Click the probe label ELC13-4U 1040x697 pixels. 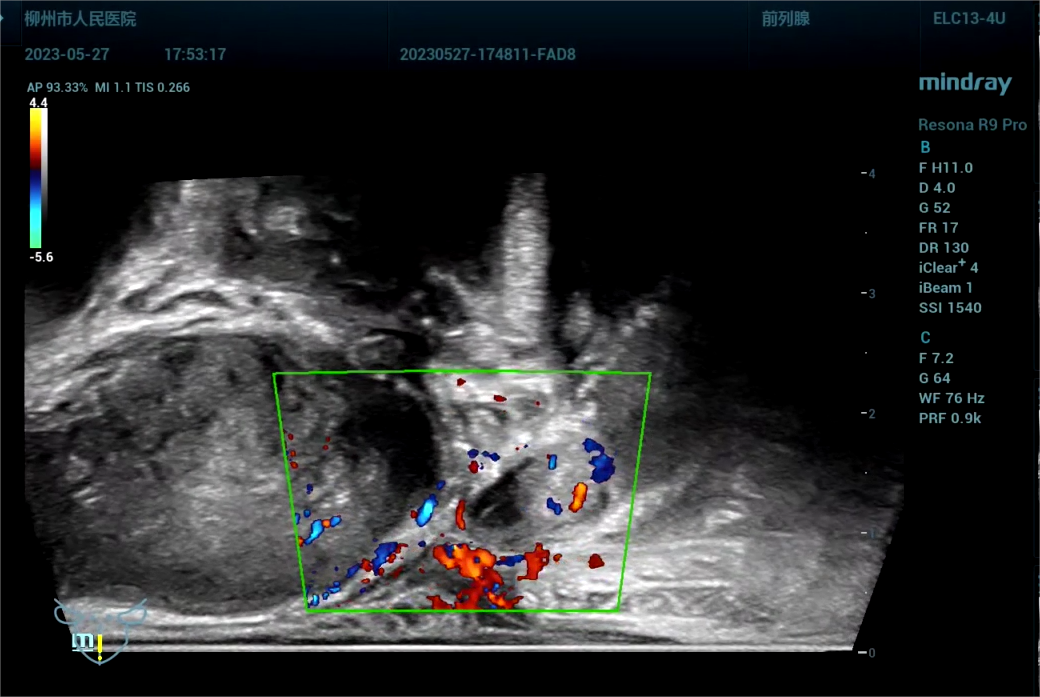[x=968, y=19]
